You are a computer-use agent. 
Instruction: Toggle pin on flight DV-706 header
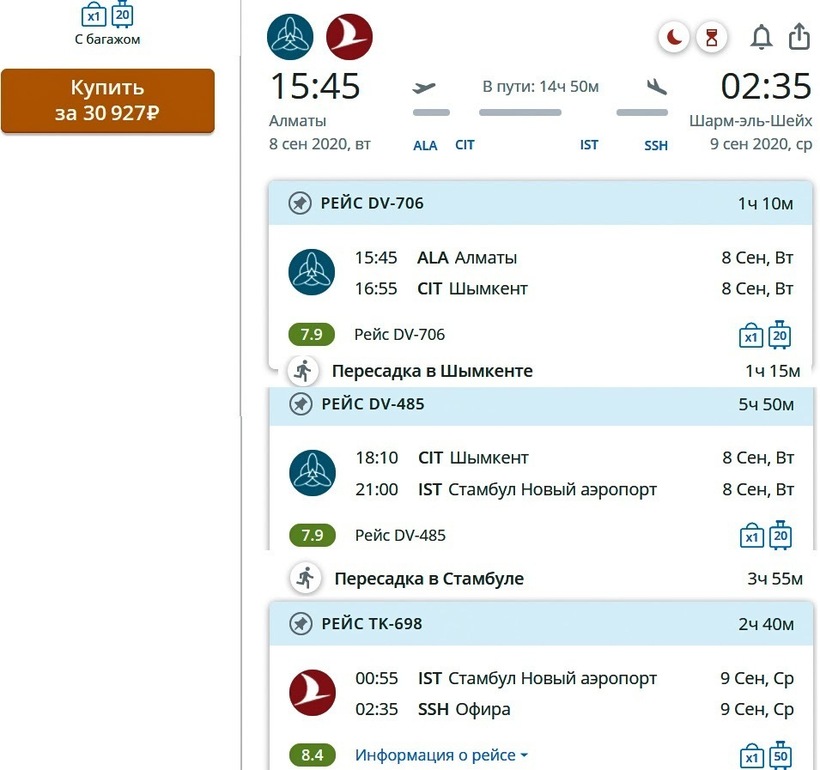tap(299, 203)
